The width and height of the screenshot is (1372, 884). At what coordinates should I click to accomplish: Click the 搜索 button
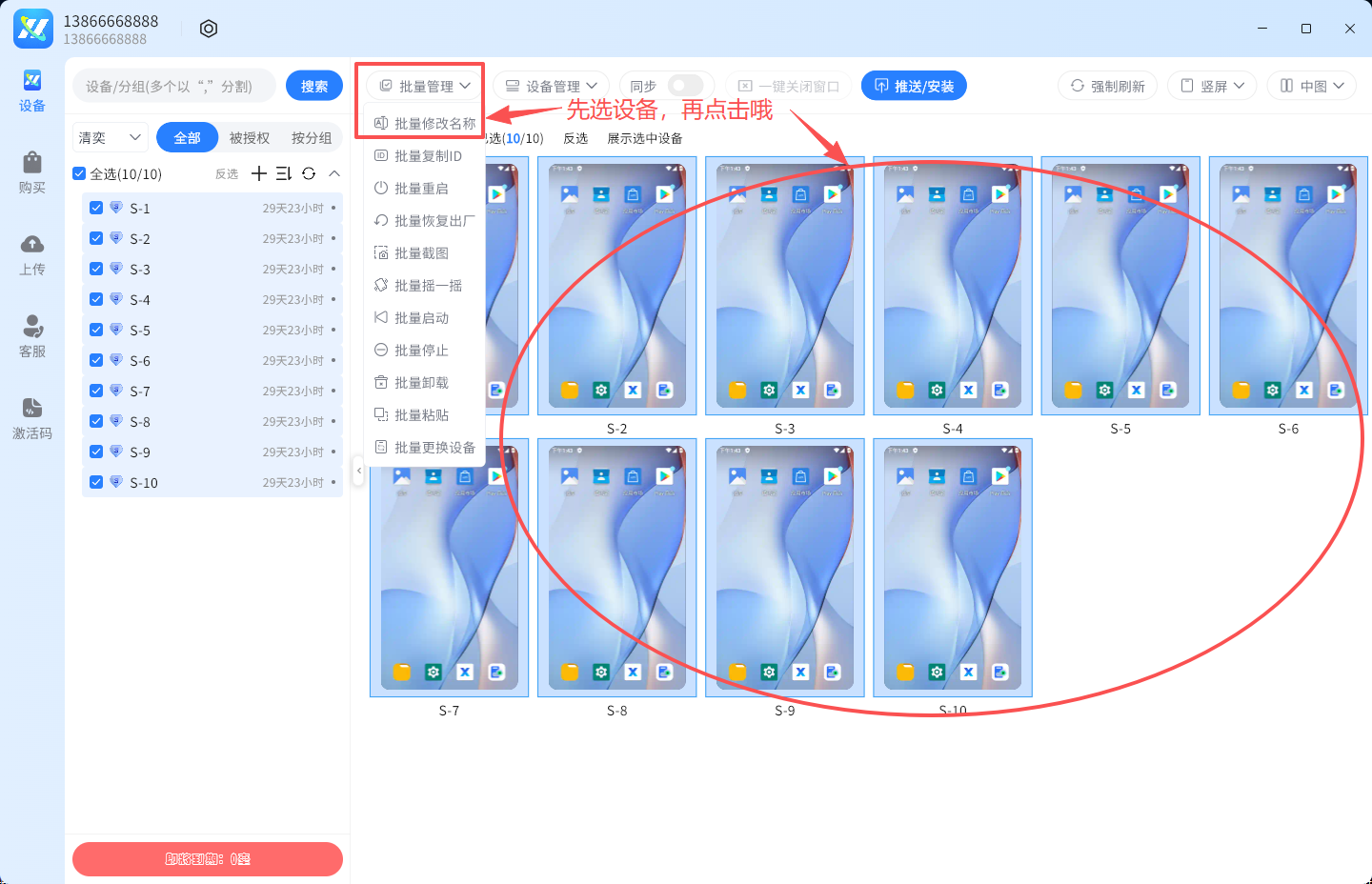[x=314, y=86]
